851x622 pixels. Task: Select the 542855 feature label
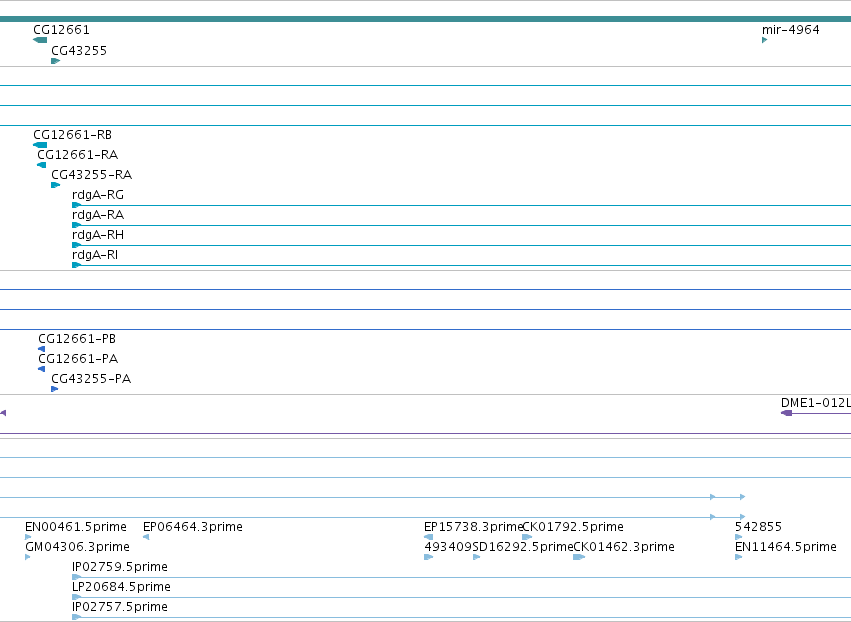click(x=758, y=527)
